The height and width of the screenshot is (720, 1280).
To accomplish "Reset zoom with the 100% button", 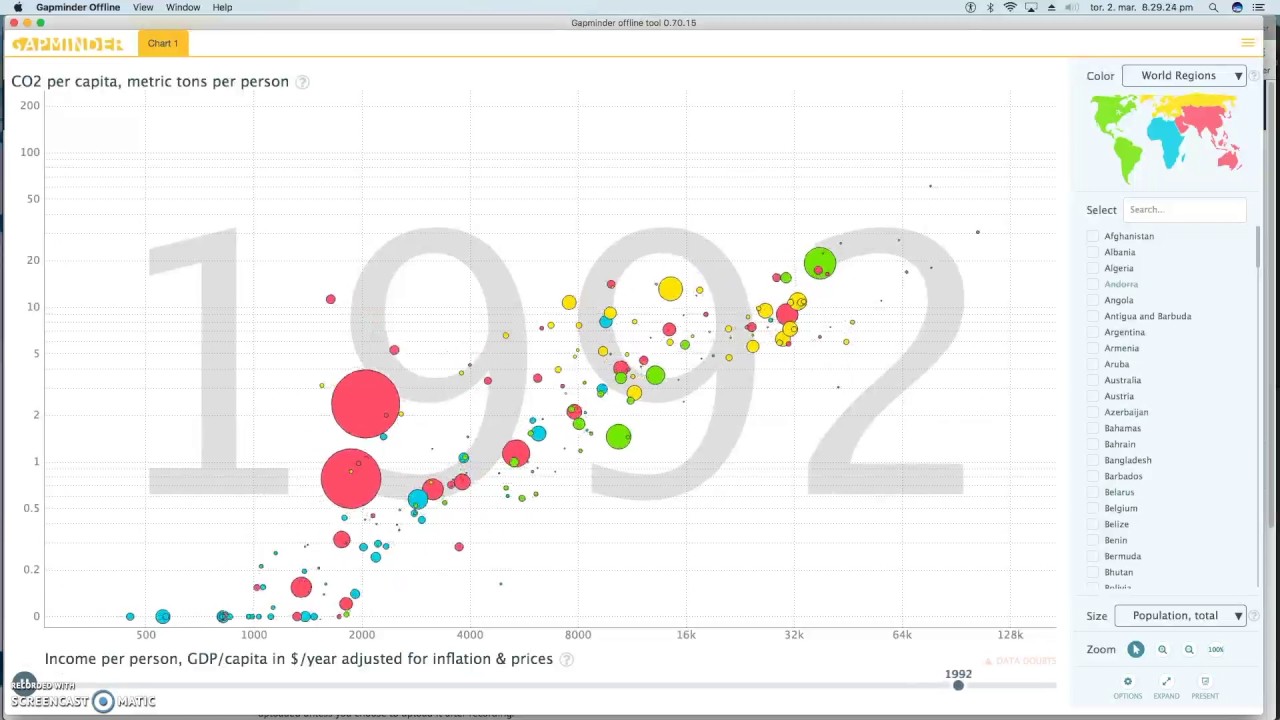I will coord(1215,650).
